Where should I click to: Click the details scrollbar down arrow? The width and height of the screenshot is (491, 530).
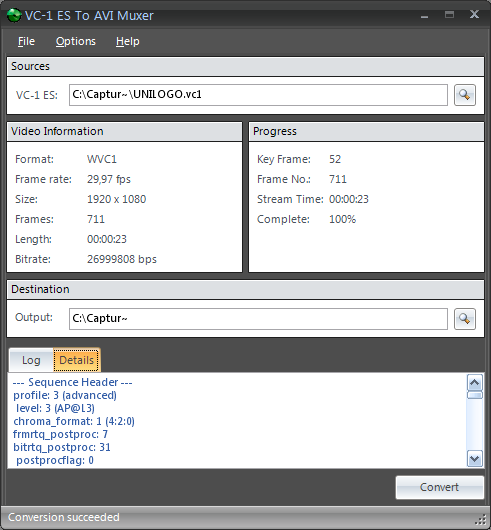tap(474, 459)
